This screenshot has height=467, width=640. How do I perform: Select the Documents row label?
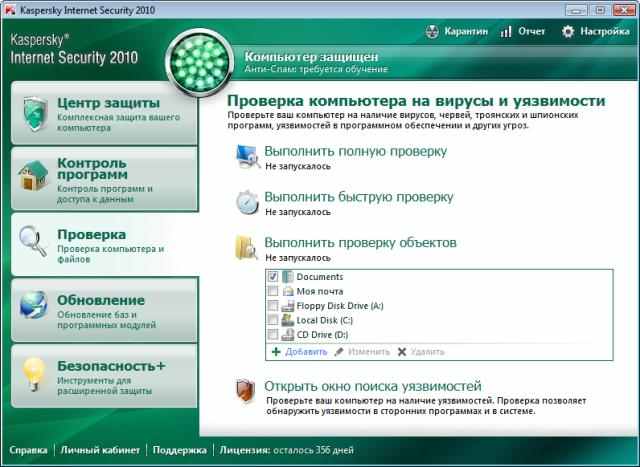[x=320, y=277]
